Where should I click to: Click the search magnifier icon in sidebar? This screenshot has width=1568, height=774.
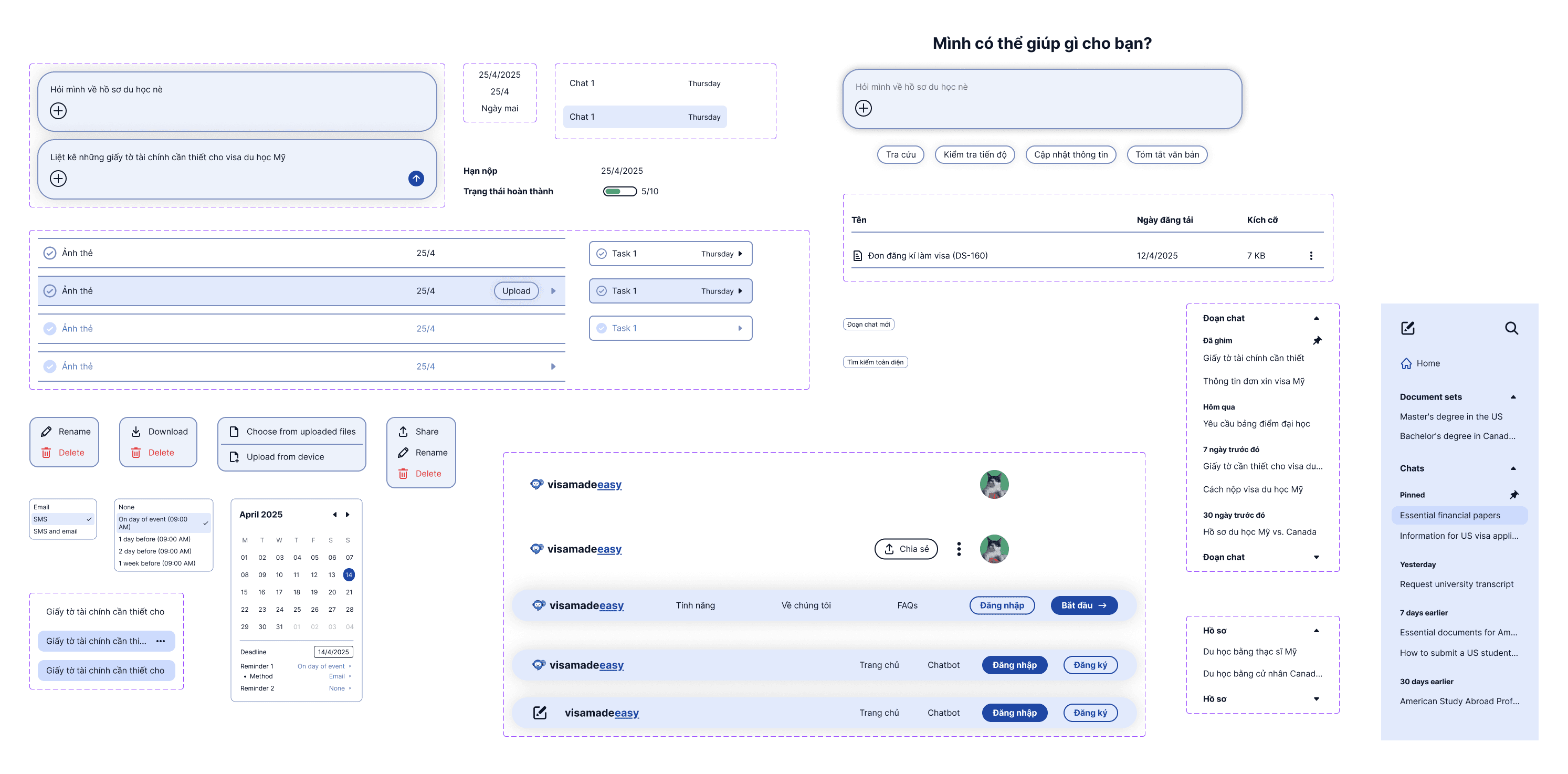pyautogui.click(x=1511, y=328)
